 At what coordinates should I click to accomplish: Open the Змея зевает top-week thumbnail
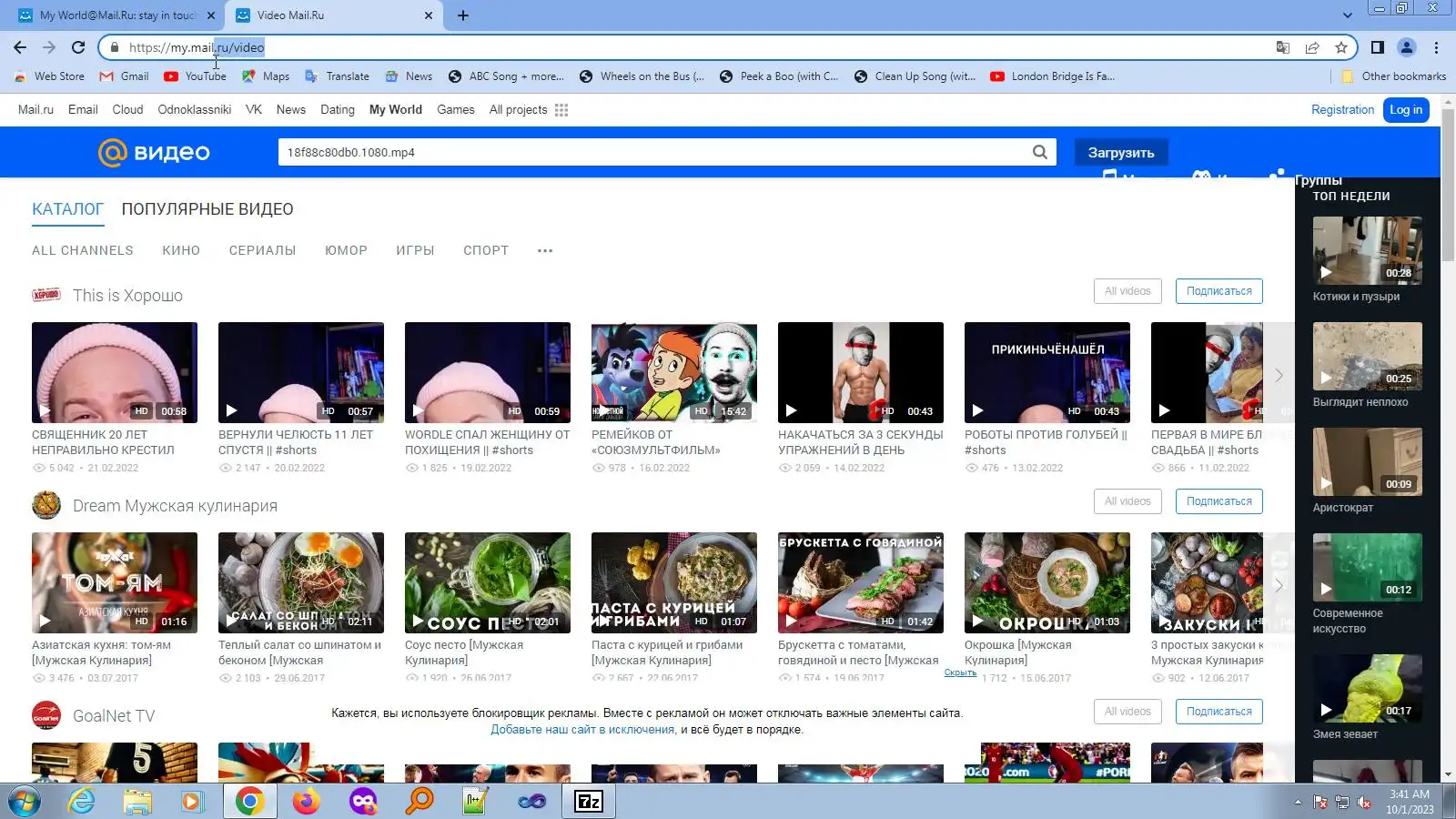(x=1368, y=688)
